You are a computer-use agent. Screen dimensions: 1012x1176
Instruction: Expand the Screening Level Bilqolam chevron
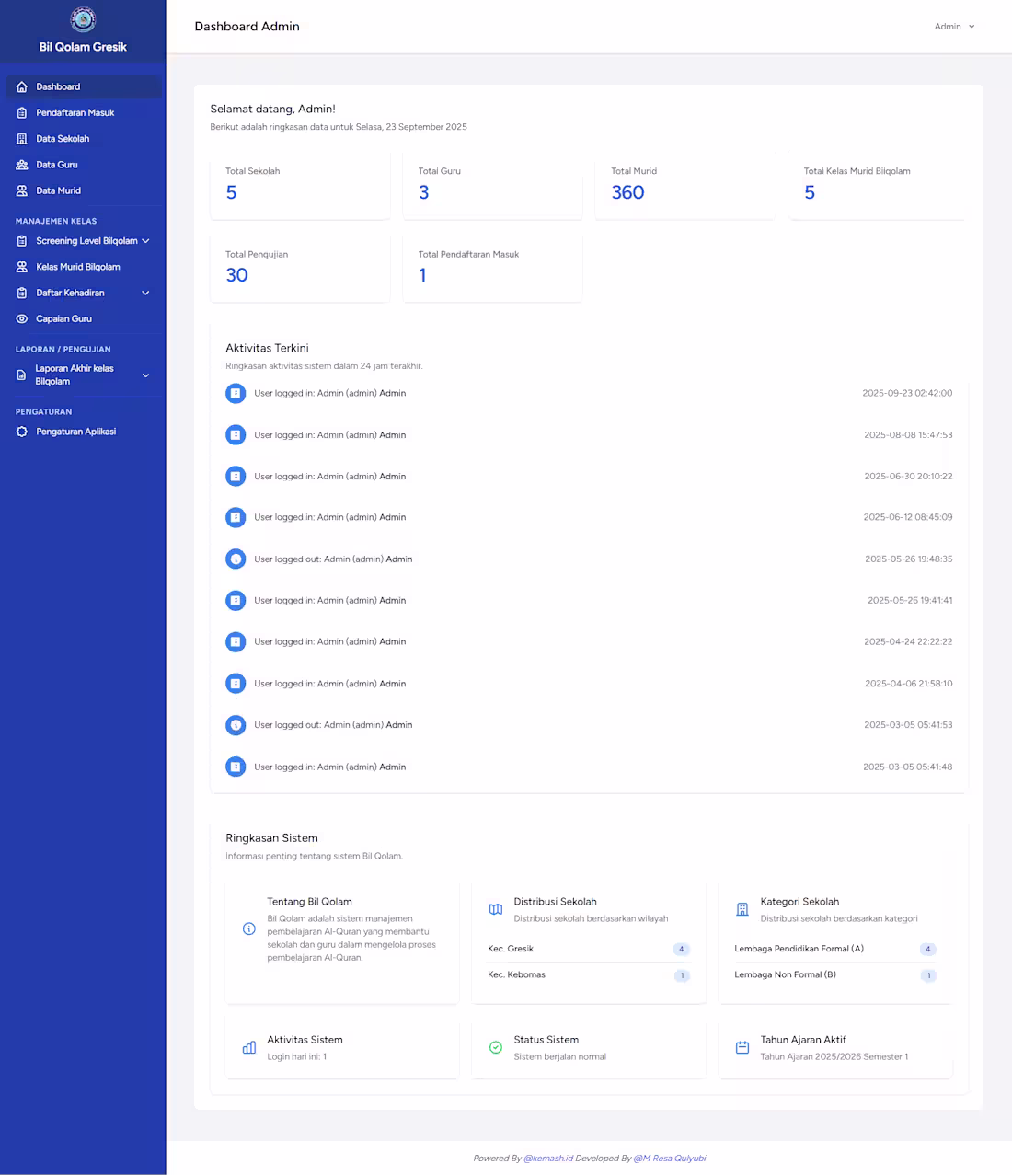145,241
